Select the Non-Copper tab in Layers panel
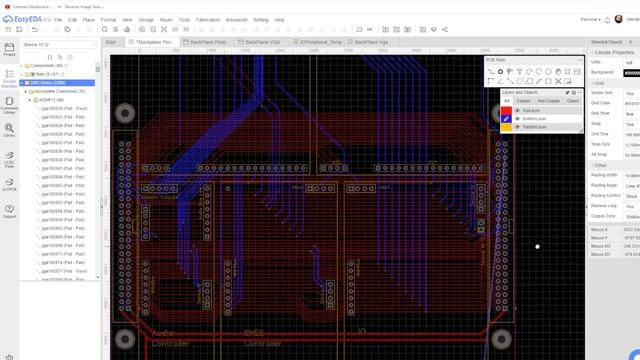 pos(548,101)
